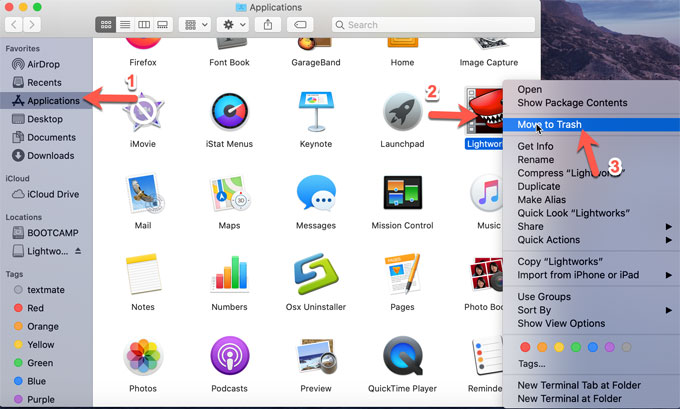
Task: Select Show Package Contents menu item
Action: point(572,103)
